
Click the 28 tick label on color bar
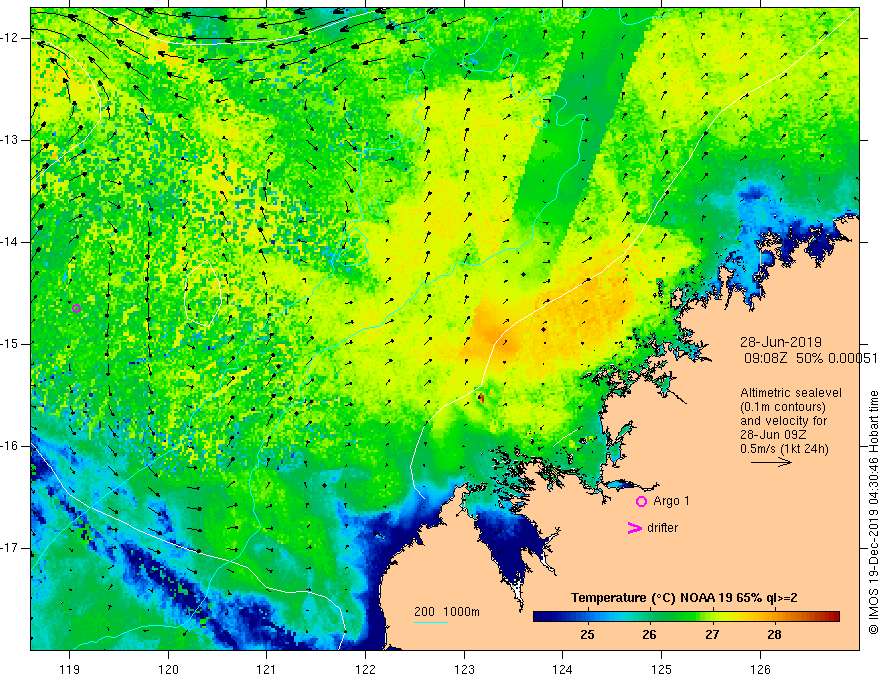click(x=774, y=635)
